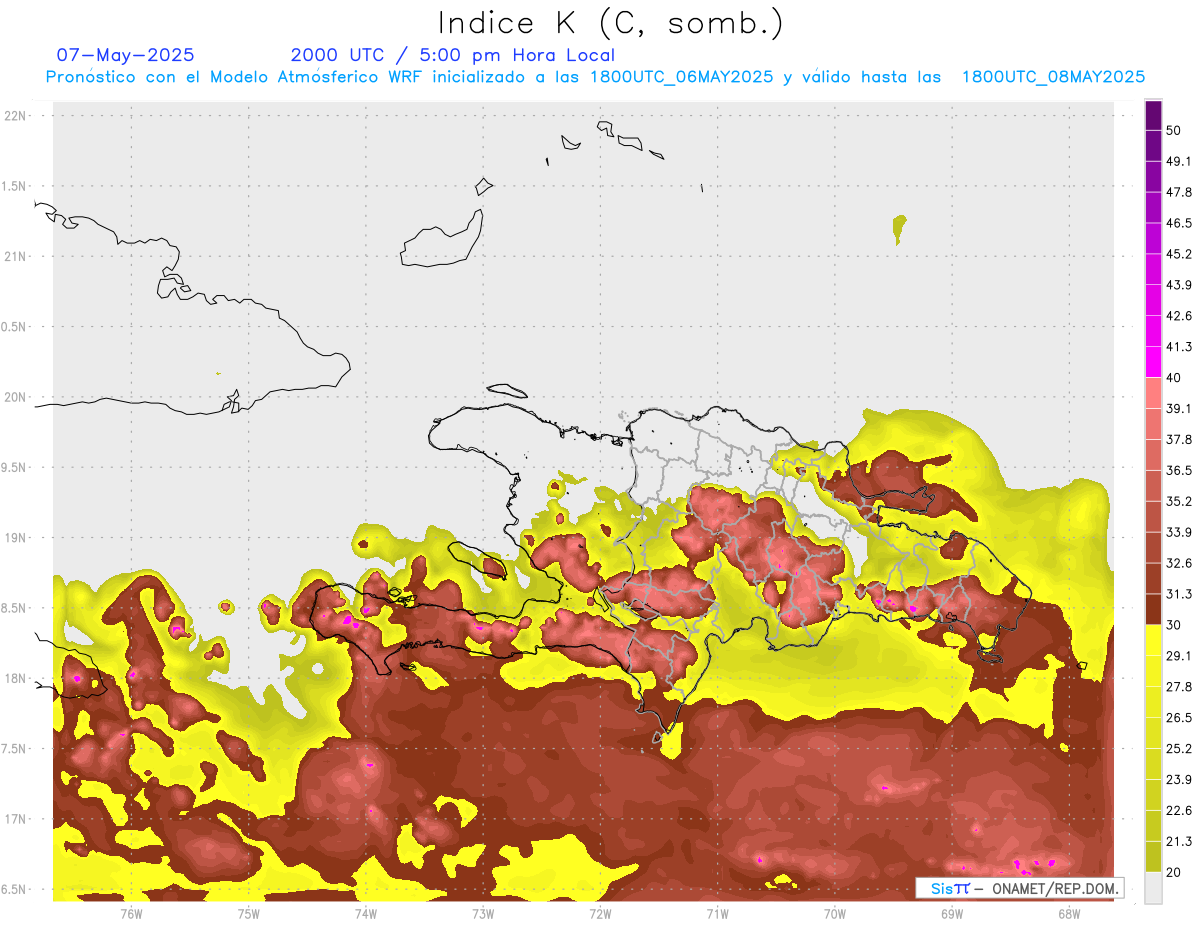Viewport: 1200px width, 927px height.
Task: Click the colorbar value "26.5"
Action: pos(1178,718)
